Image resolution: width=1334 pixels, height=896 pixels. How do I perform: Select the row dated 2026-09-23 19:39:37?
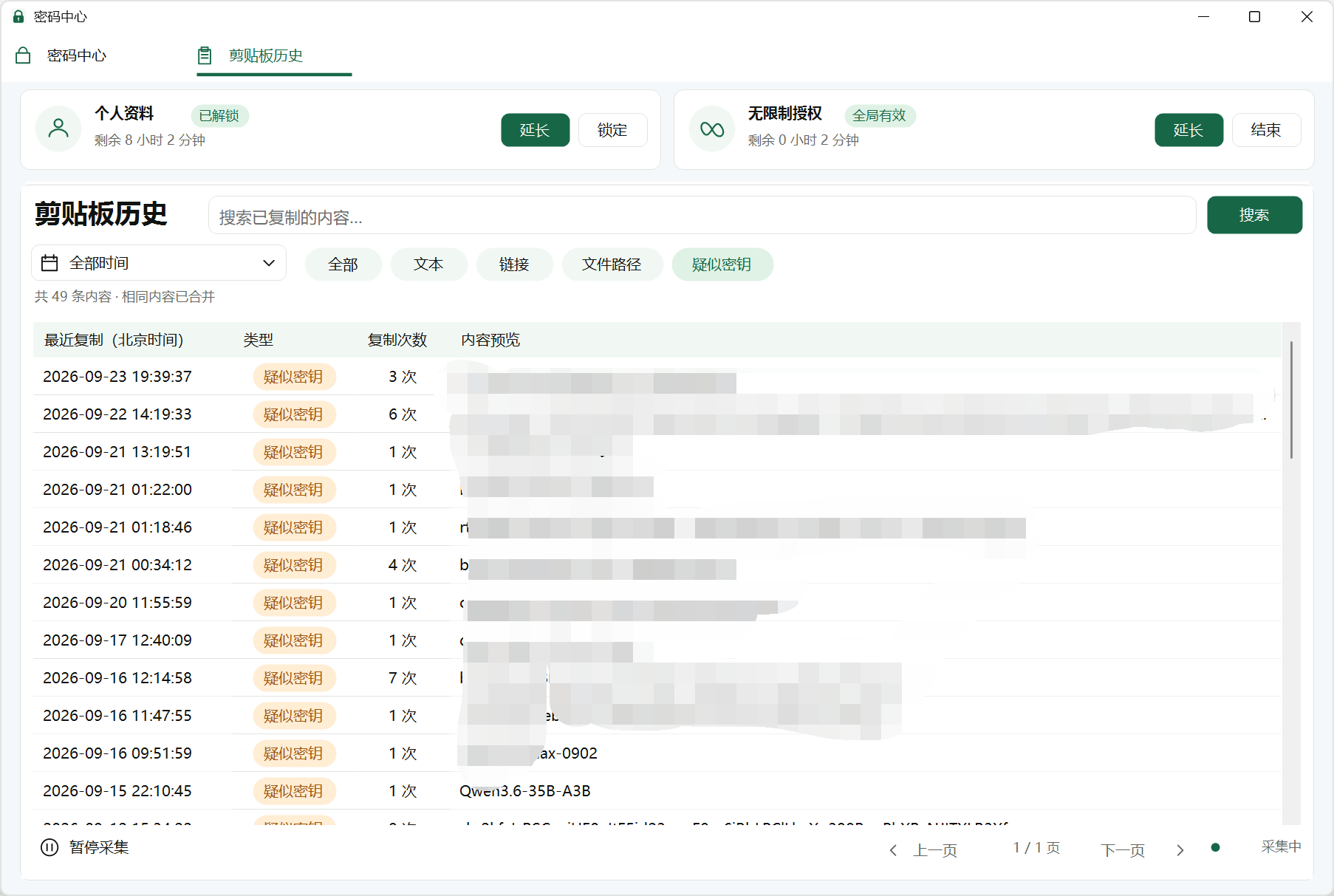coord(657,377)
